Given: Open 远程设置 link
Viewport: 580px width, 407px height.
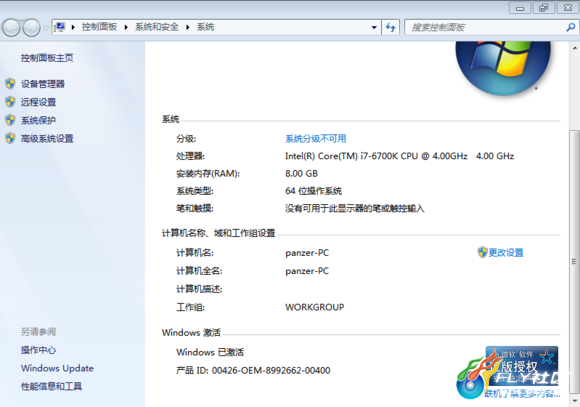Looking at the screenshot, I should click(x=38, y=102).
